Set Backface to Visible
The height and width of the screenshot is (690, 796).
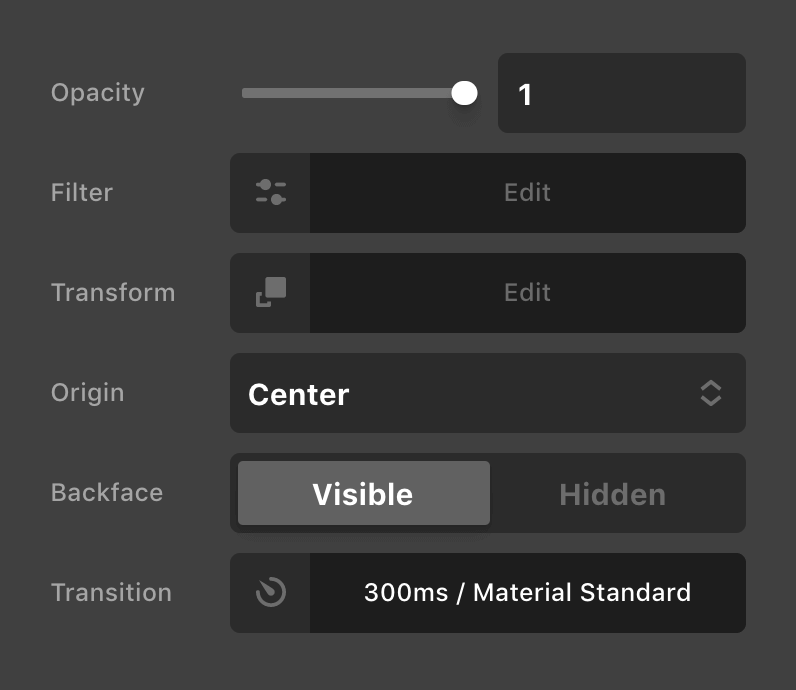click(363, 493)
